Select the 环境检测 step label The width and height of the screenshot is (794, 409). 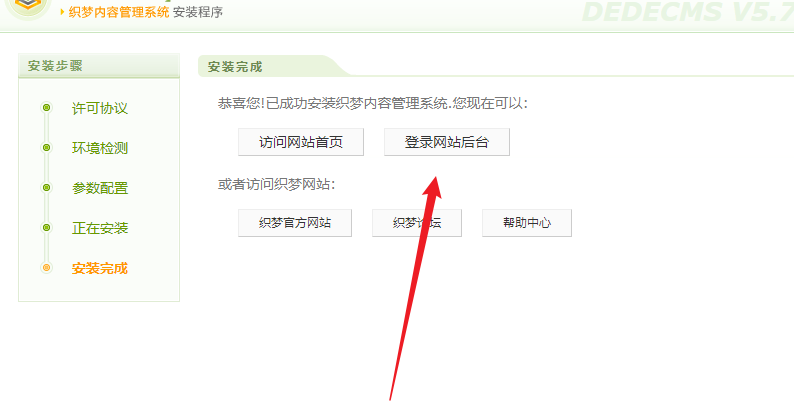(x=100, y=148)
